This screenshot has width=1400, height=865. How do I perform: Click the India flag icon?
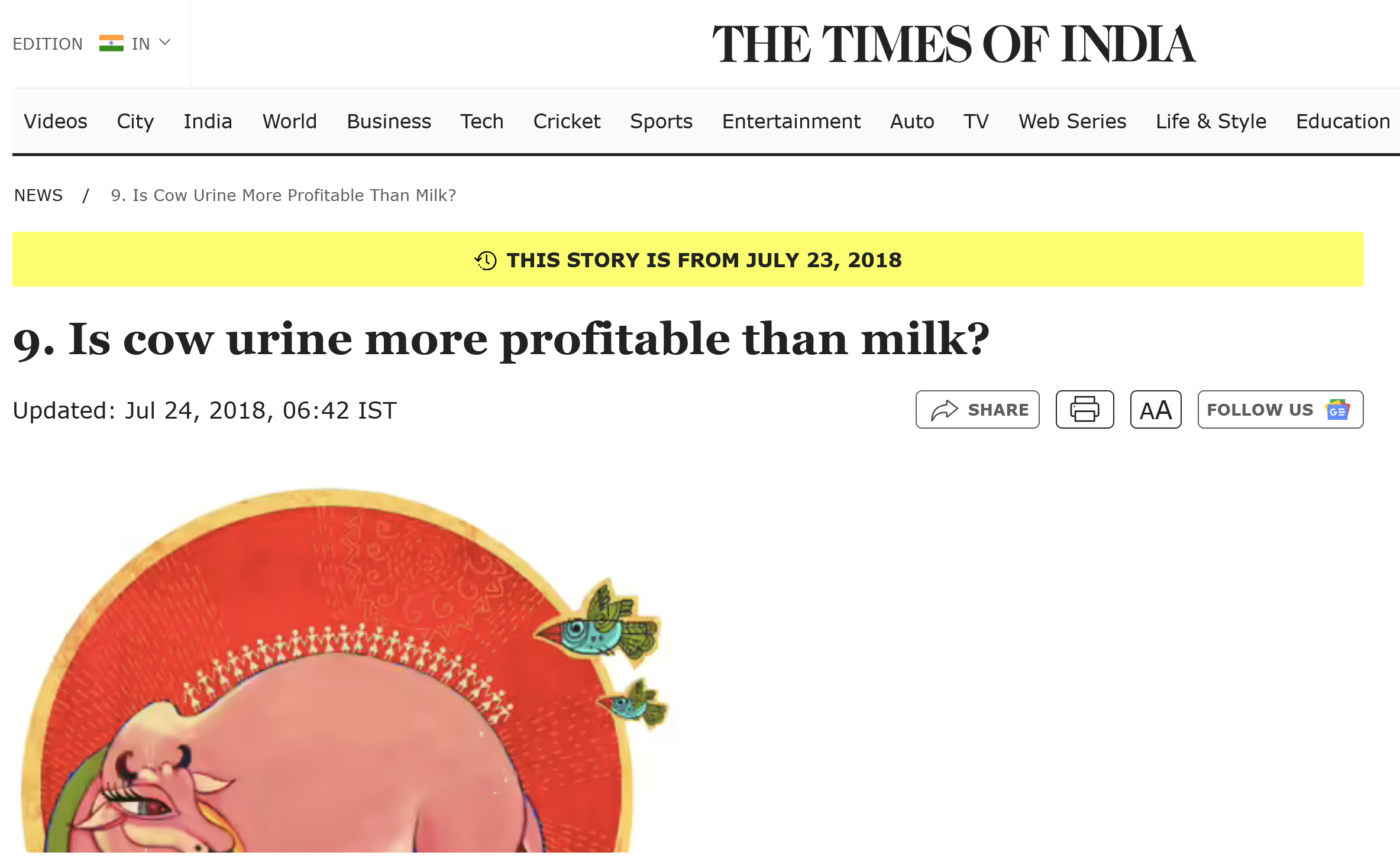tap(111, 43)
